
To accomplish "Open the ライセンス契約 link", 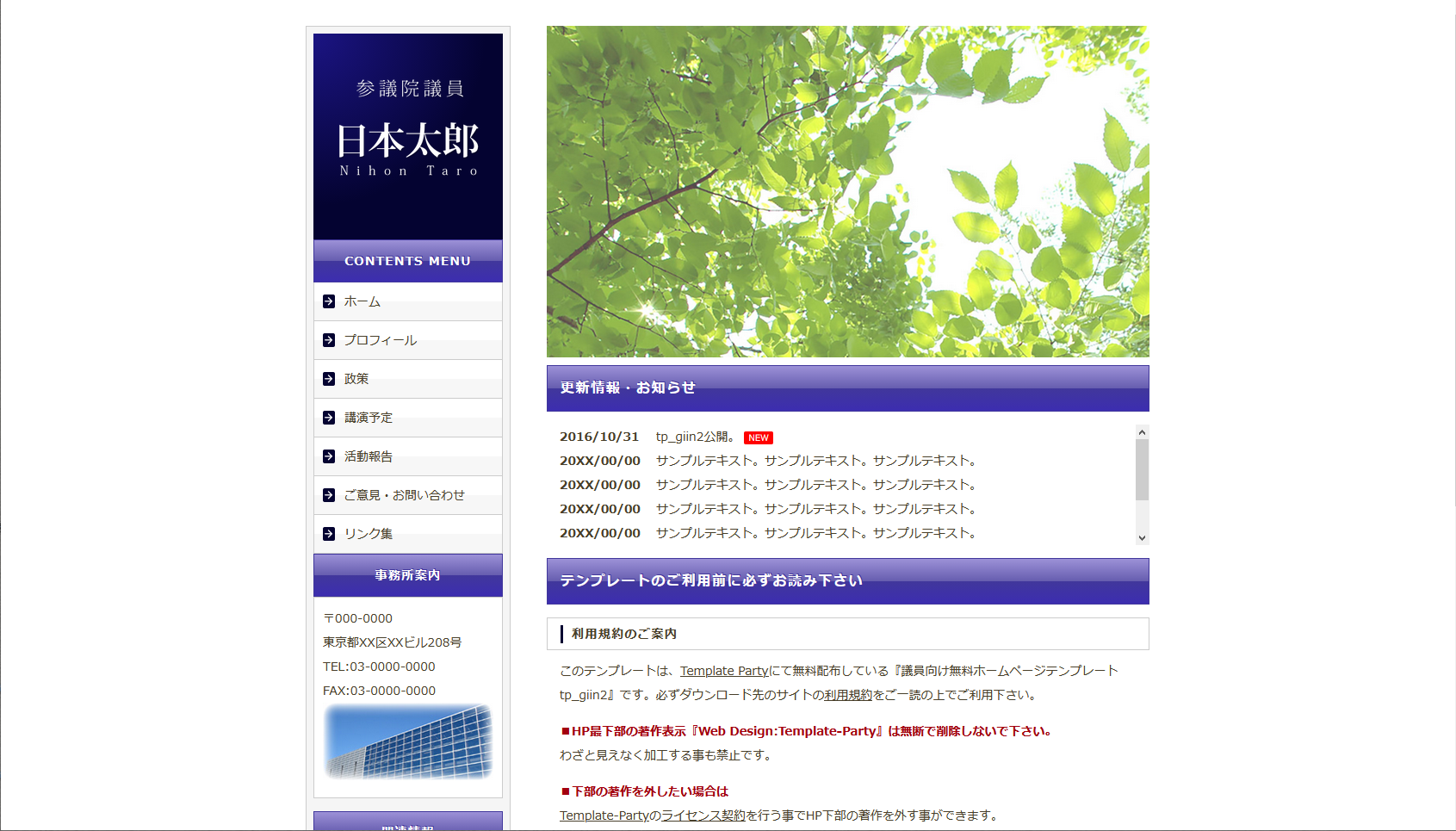I will tap(703, 815).
